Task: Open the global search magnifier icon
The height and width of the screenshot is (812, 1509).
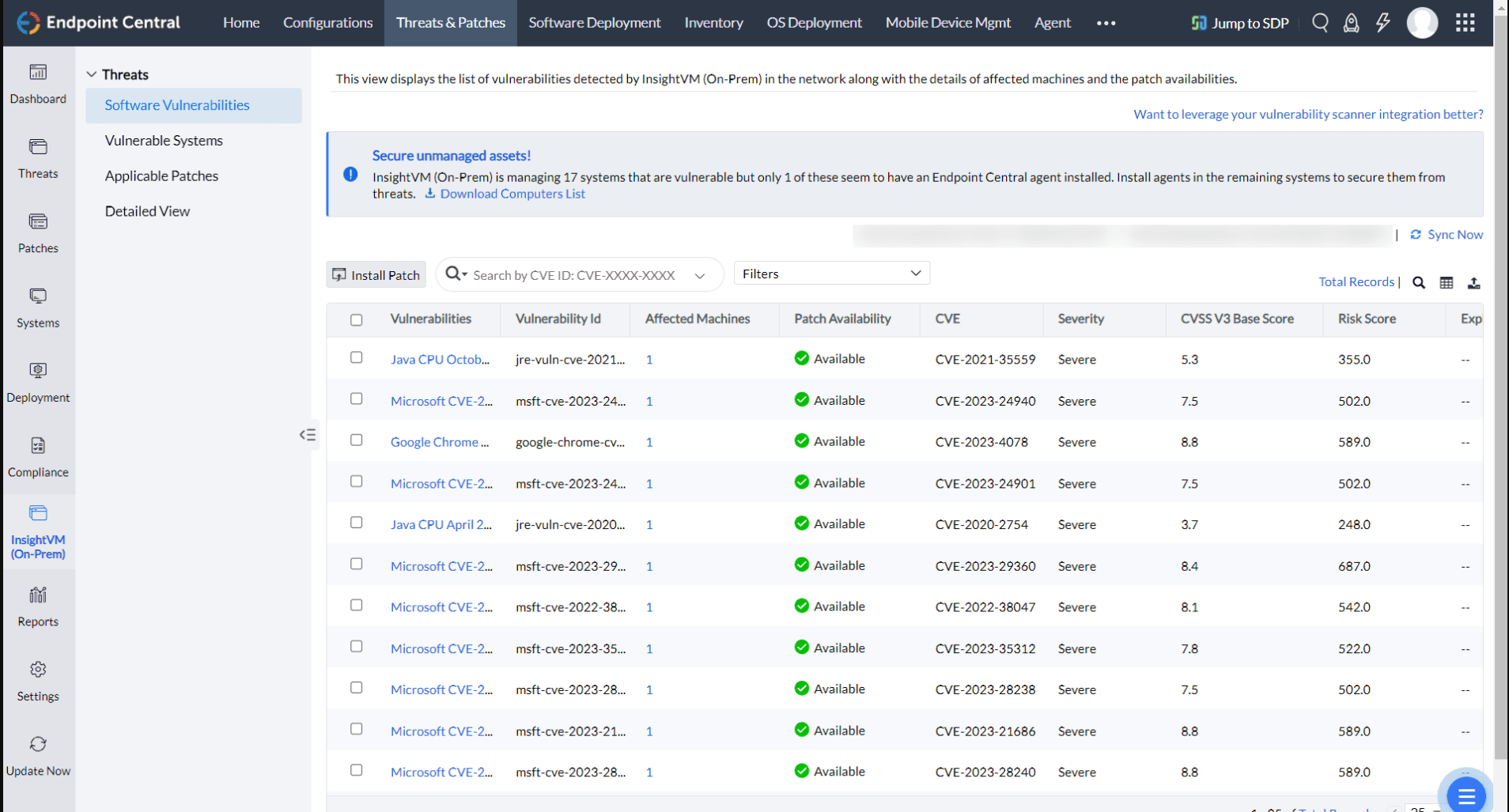Action: click(x=1319, y=23)
